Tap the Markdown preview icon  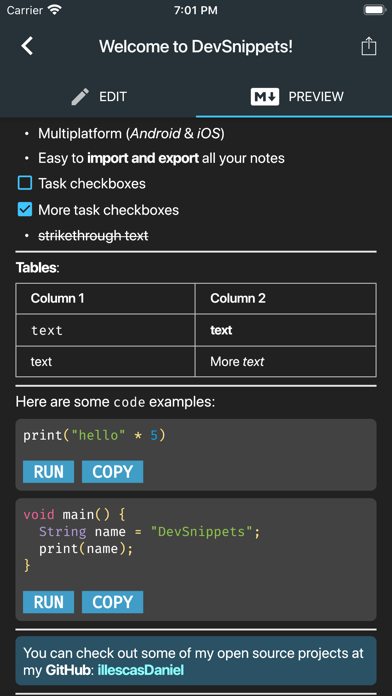point(265,96)
